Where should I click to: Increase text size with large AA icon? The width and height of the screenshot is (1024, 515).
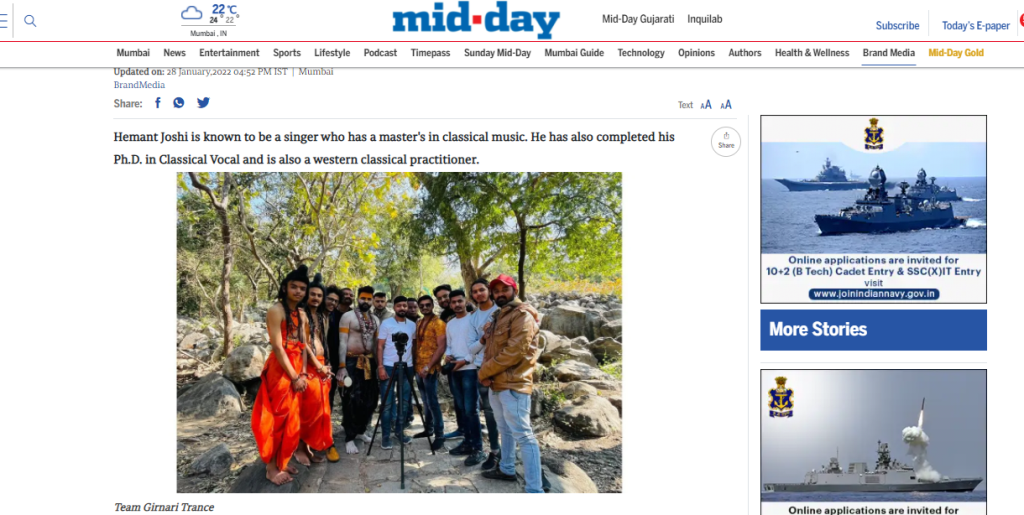pos(726,104)
